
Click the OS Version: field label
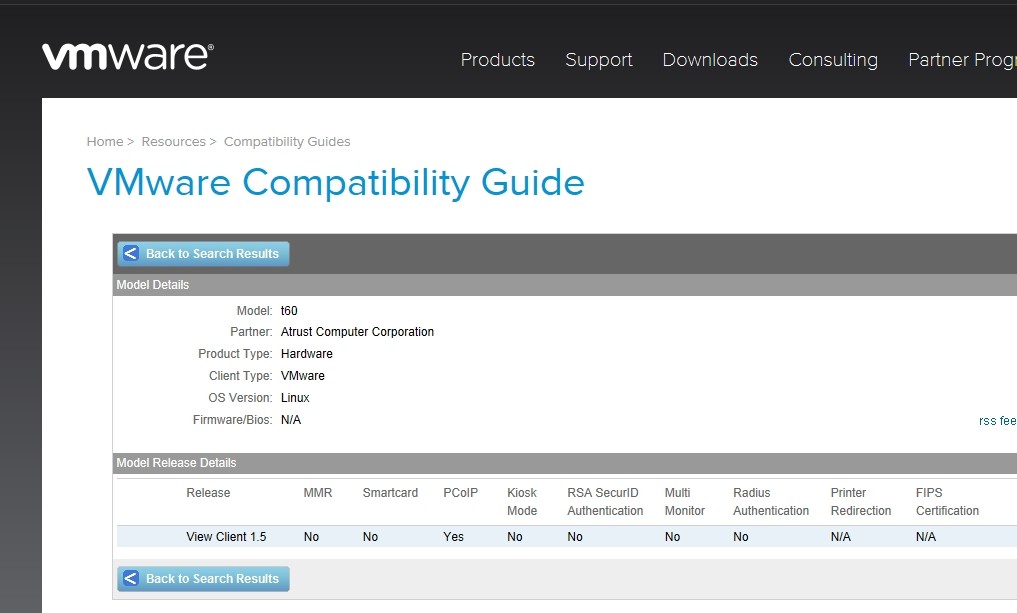pos(241,398)
